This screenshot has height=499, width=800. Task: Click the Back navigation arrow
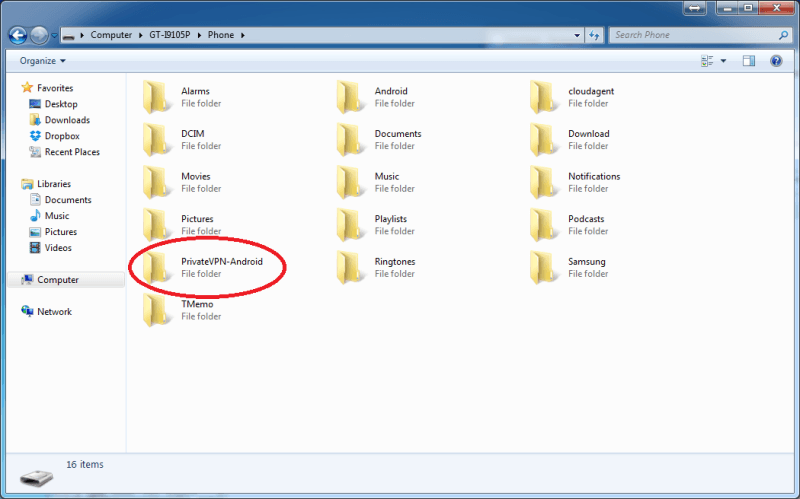tap(17, 35)
